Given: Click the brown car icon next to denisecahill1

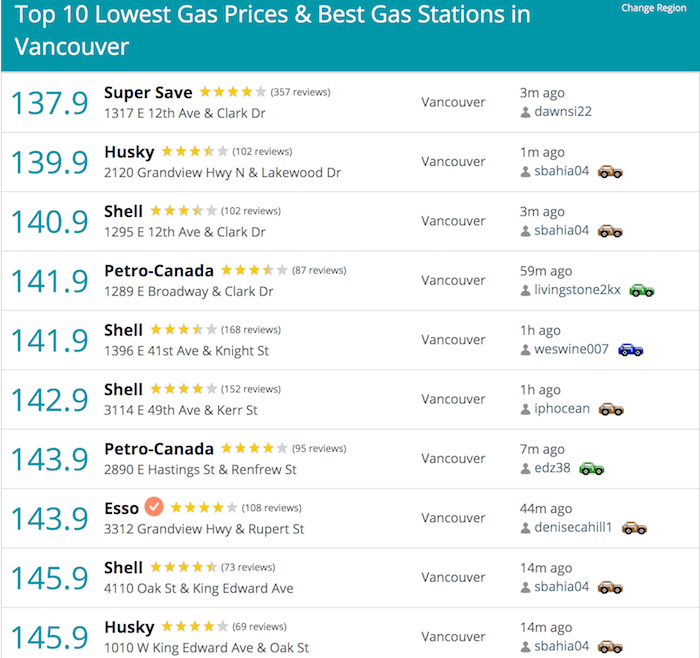Looking at the screenshot, I should 634,528.
